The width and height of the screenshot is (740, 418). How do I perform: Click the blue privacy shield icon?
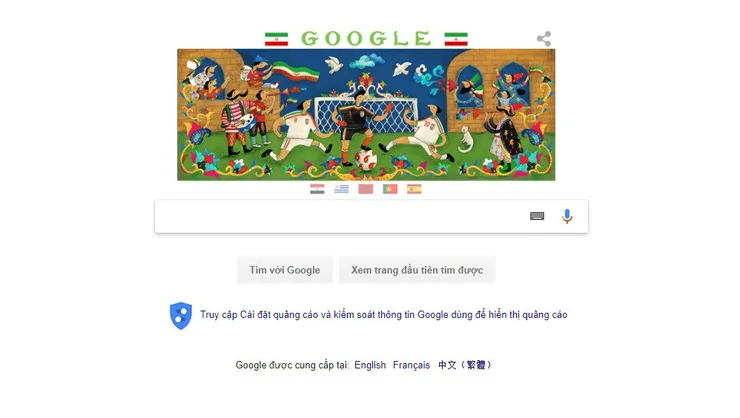click(181, 316)
